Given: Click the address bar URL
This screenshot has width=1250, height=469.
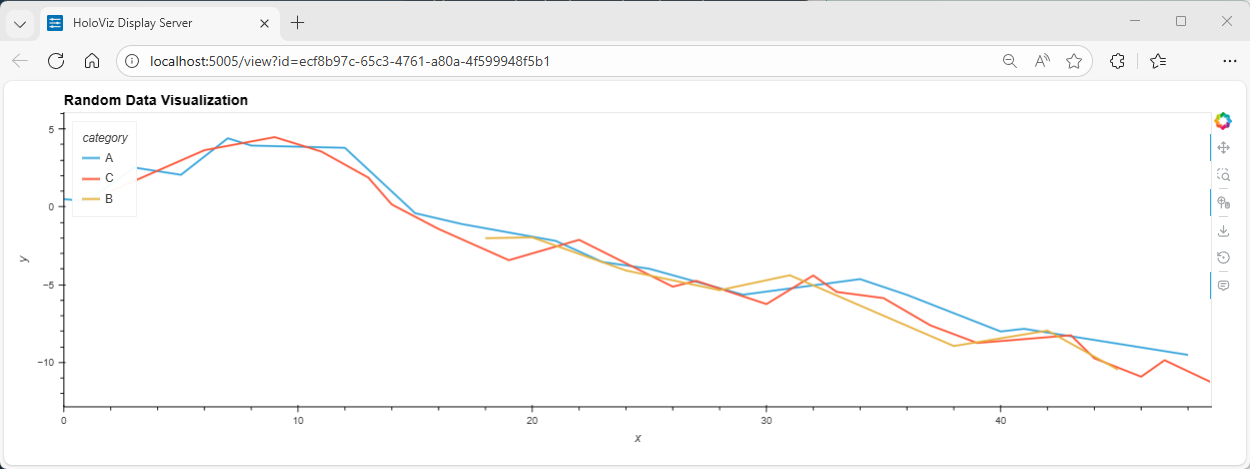Looking at the screenshot, I should [x=350, y=61].
